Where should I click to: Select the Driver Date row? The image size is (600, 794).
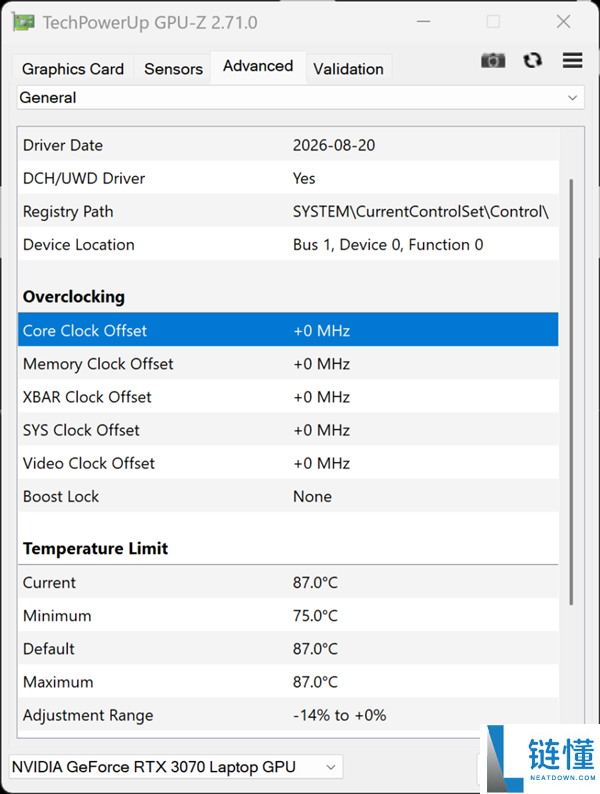288,145
